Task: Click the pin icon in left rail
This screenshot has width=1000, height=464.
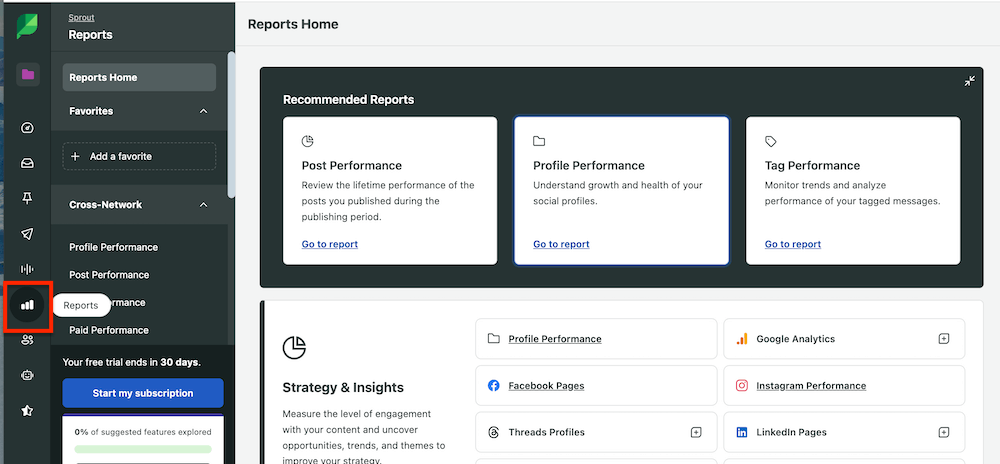Action: 27,199
